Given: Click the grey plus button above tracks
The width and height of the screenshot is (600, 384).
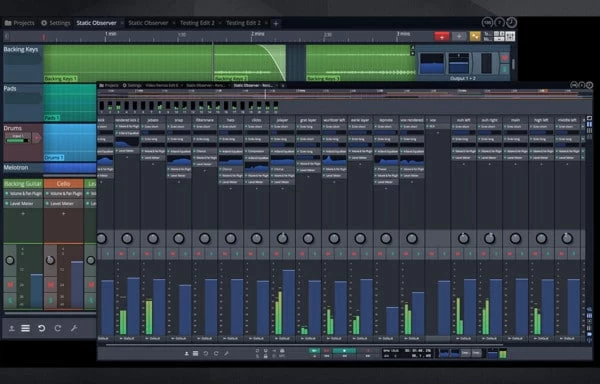Looking at the screenshot, I should 459,36.
